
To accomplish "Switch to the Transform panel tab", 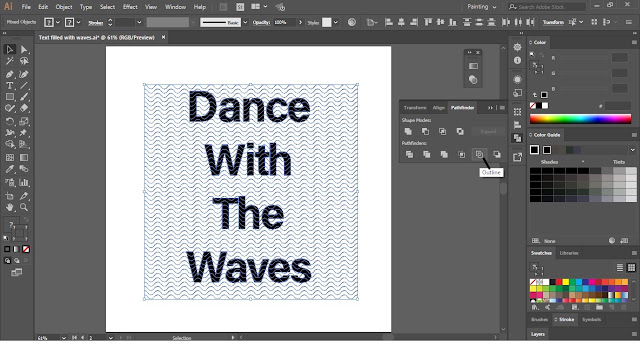I will (x=415, y=108).
